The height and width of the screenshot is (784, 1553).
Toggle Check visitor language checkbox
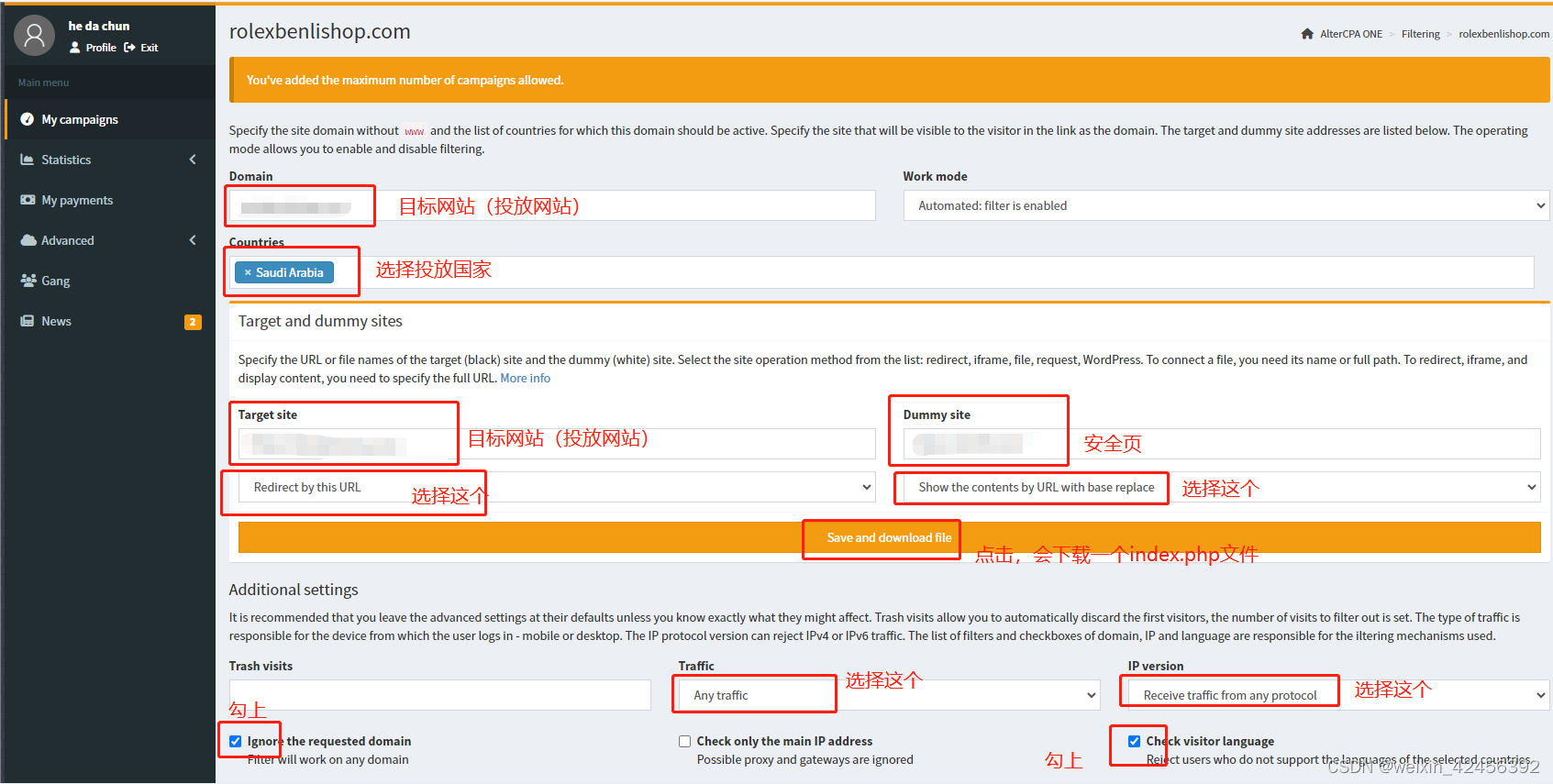pos(1135,741)
